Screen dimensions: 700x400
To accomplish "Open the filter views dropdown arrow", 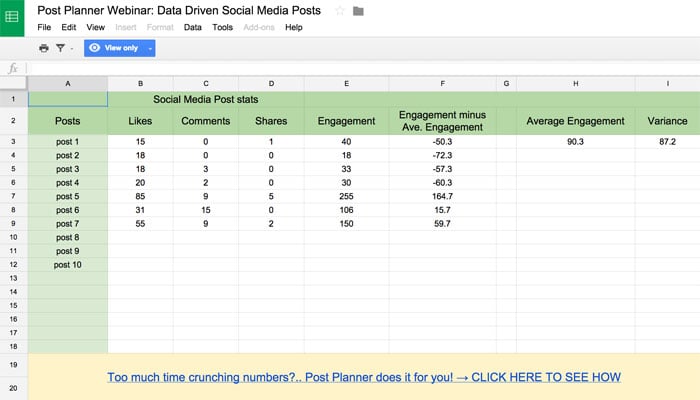I will click(x=72, y=48).
